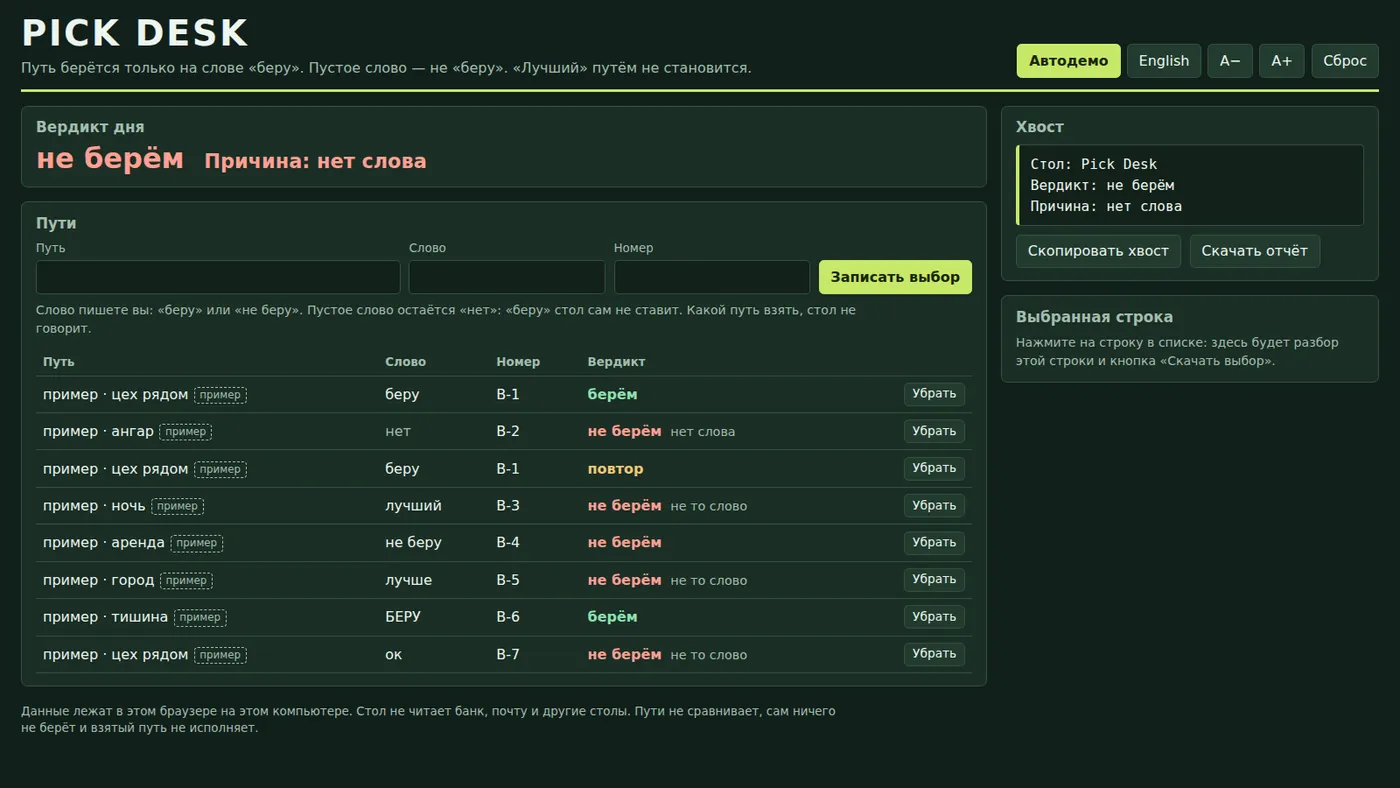Decrease font size with A− button
1400x788 pixels.
(x=1230, y=61)
